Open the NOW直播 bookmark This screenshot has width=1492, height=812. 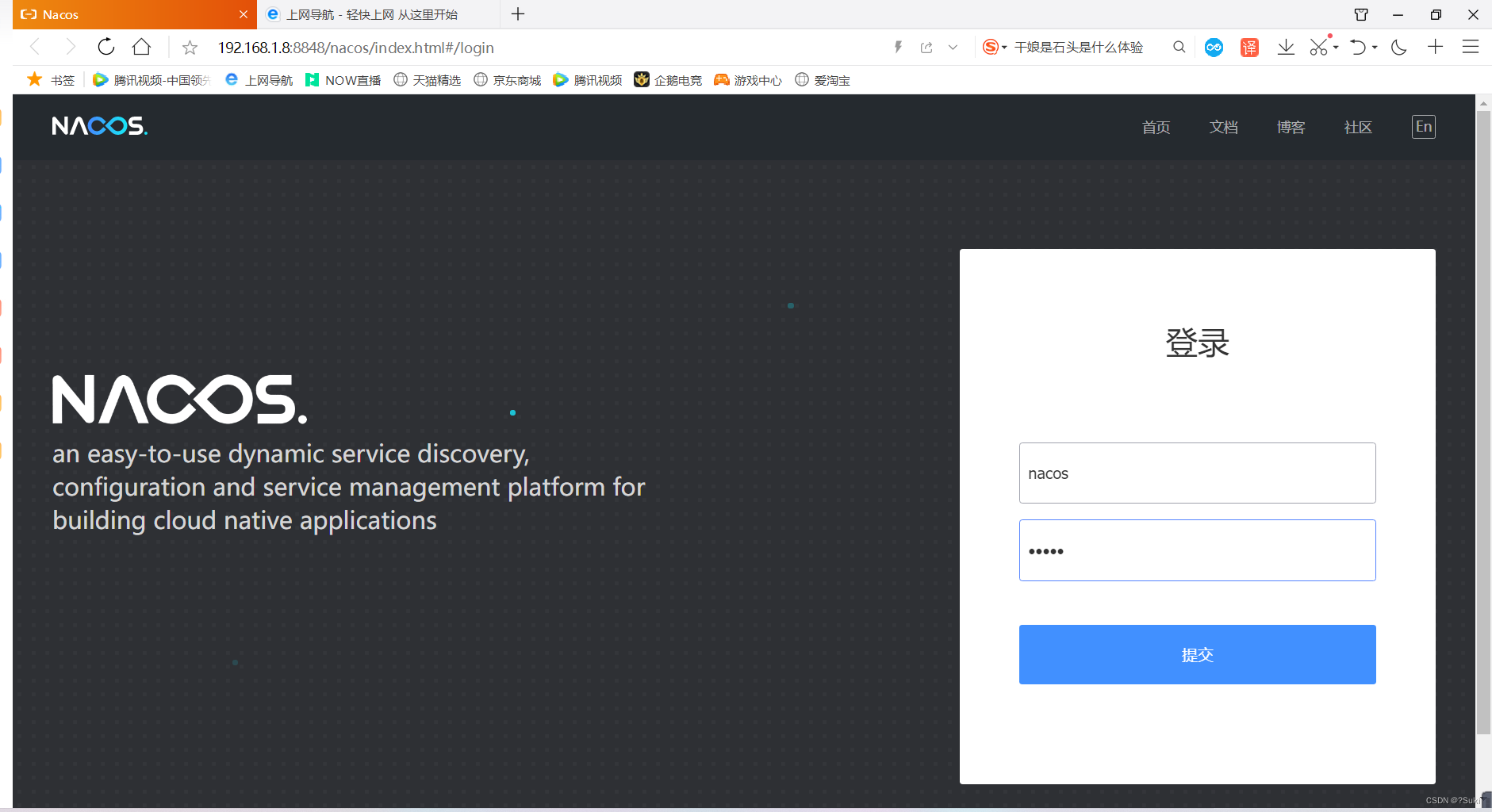[343, 80]
